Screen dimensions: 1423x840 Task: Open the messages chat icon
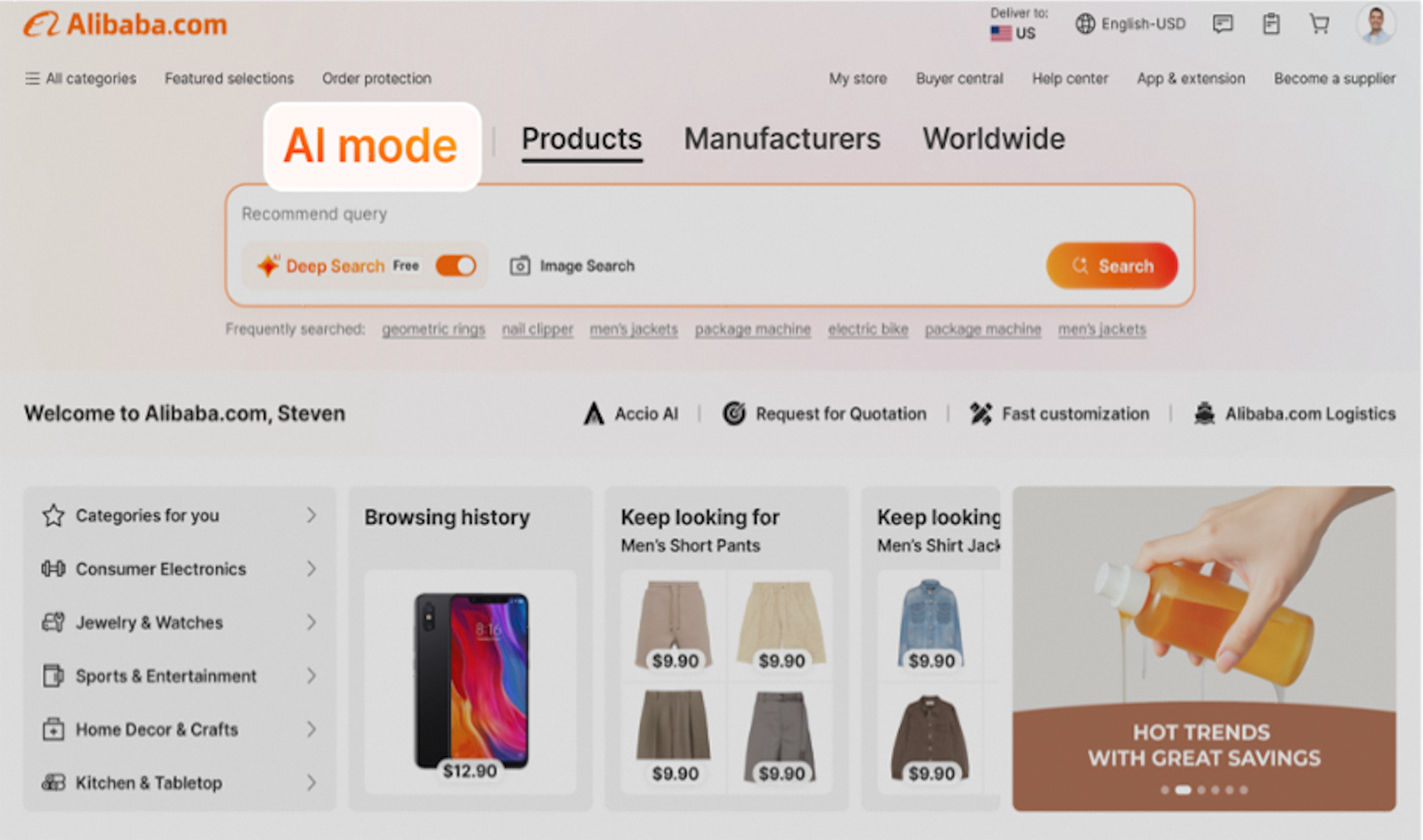point(1222,25)
